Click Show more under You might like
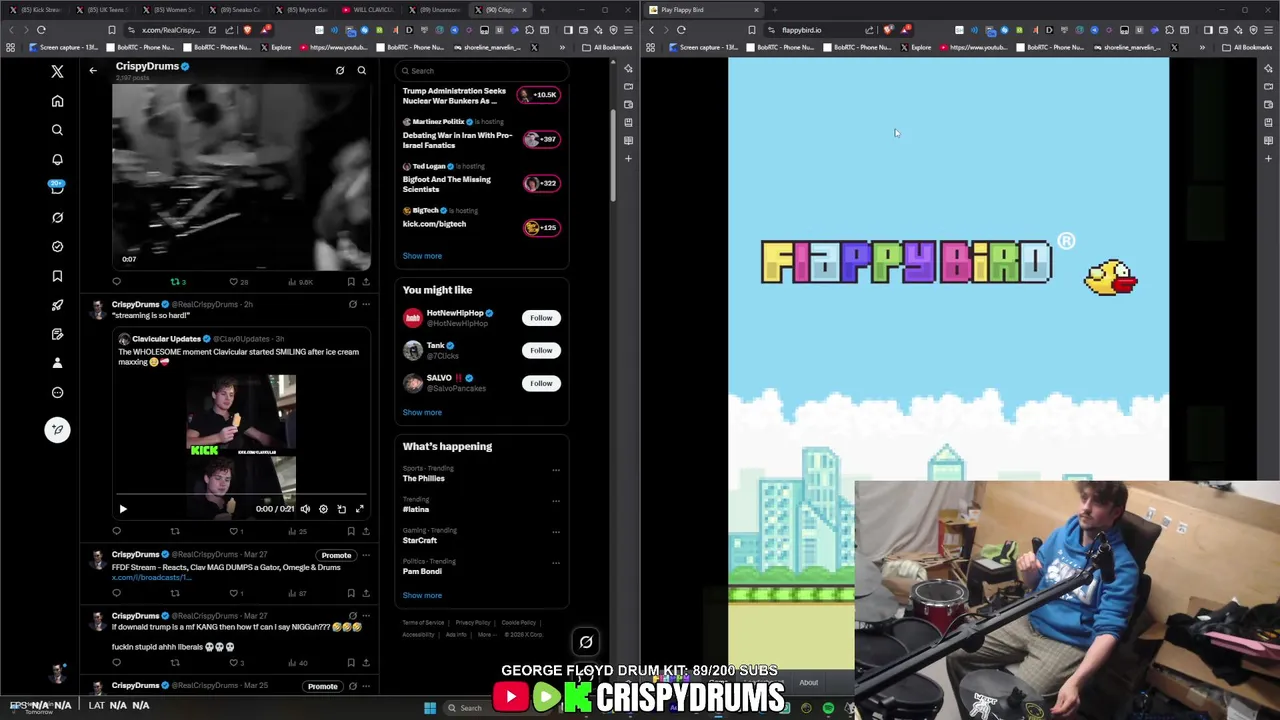The width and height of the screenshot is (1280, 720). 422,412
